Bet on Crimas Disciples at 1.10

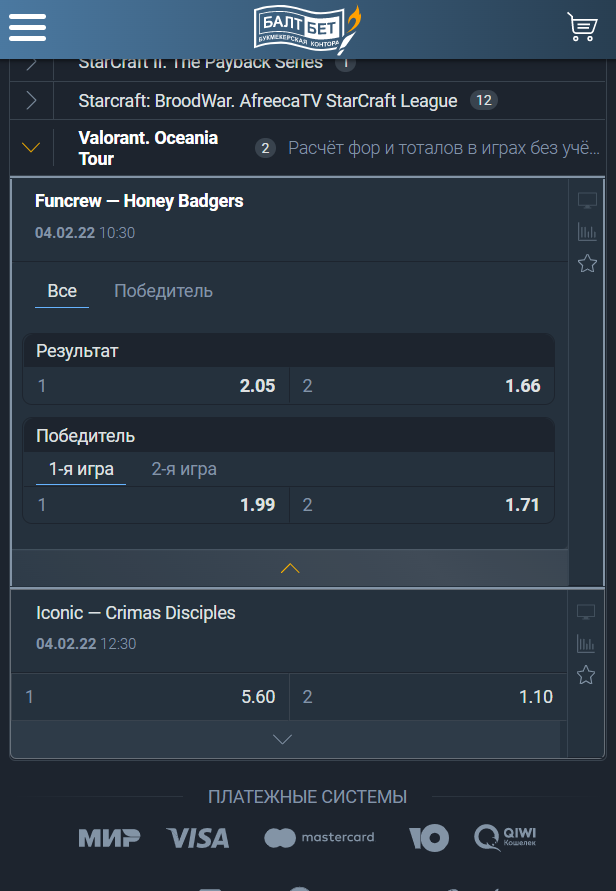pos(428,697)
